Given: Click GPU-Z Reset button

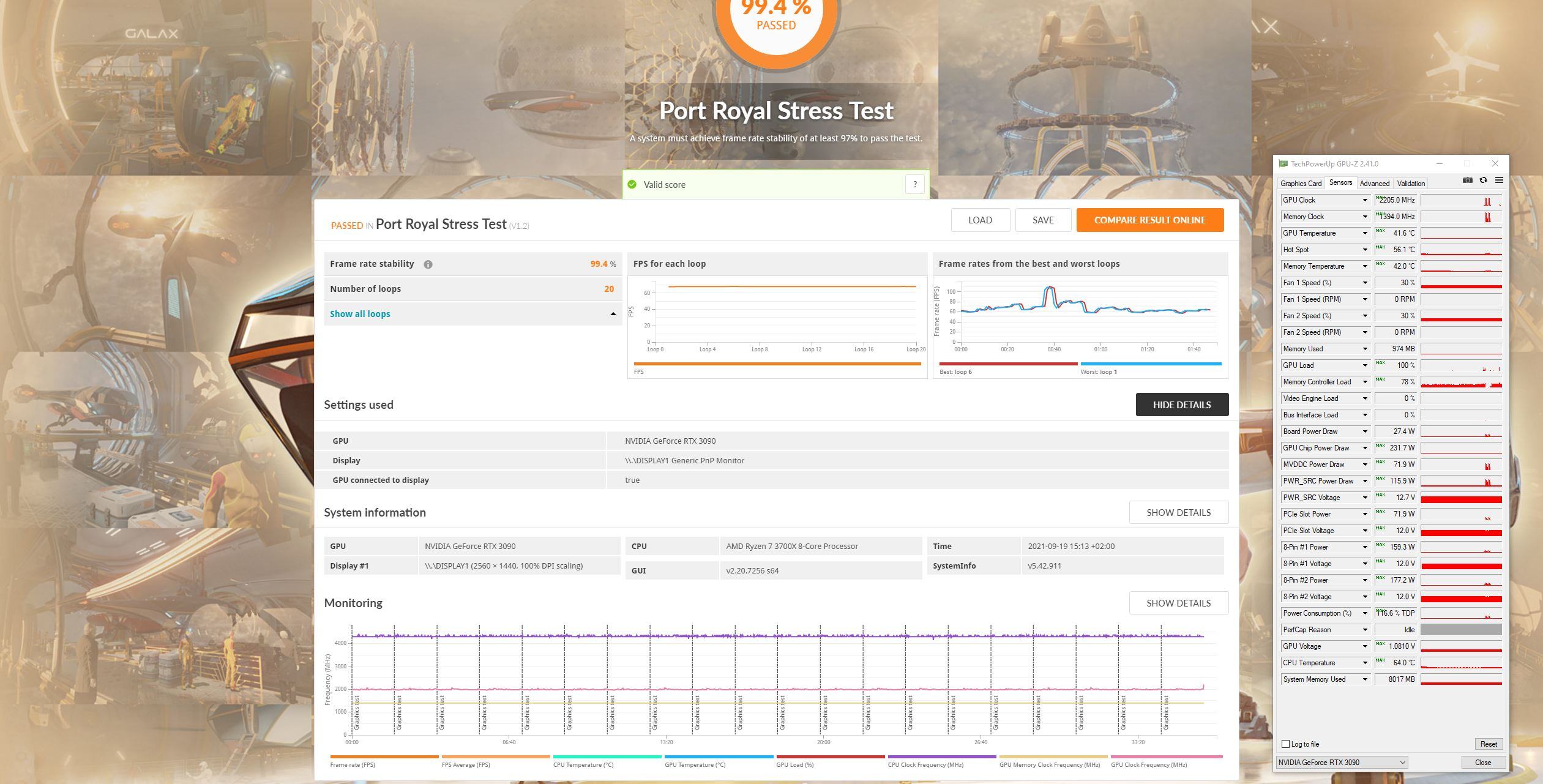Looking at the screenshot, I should 1488,744.
